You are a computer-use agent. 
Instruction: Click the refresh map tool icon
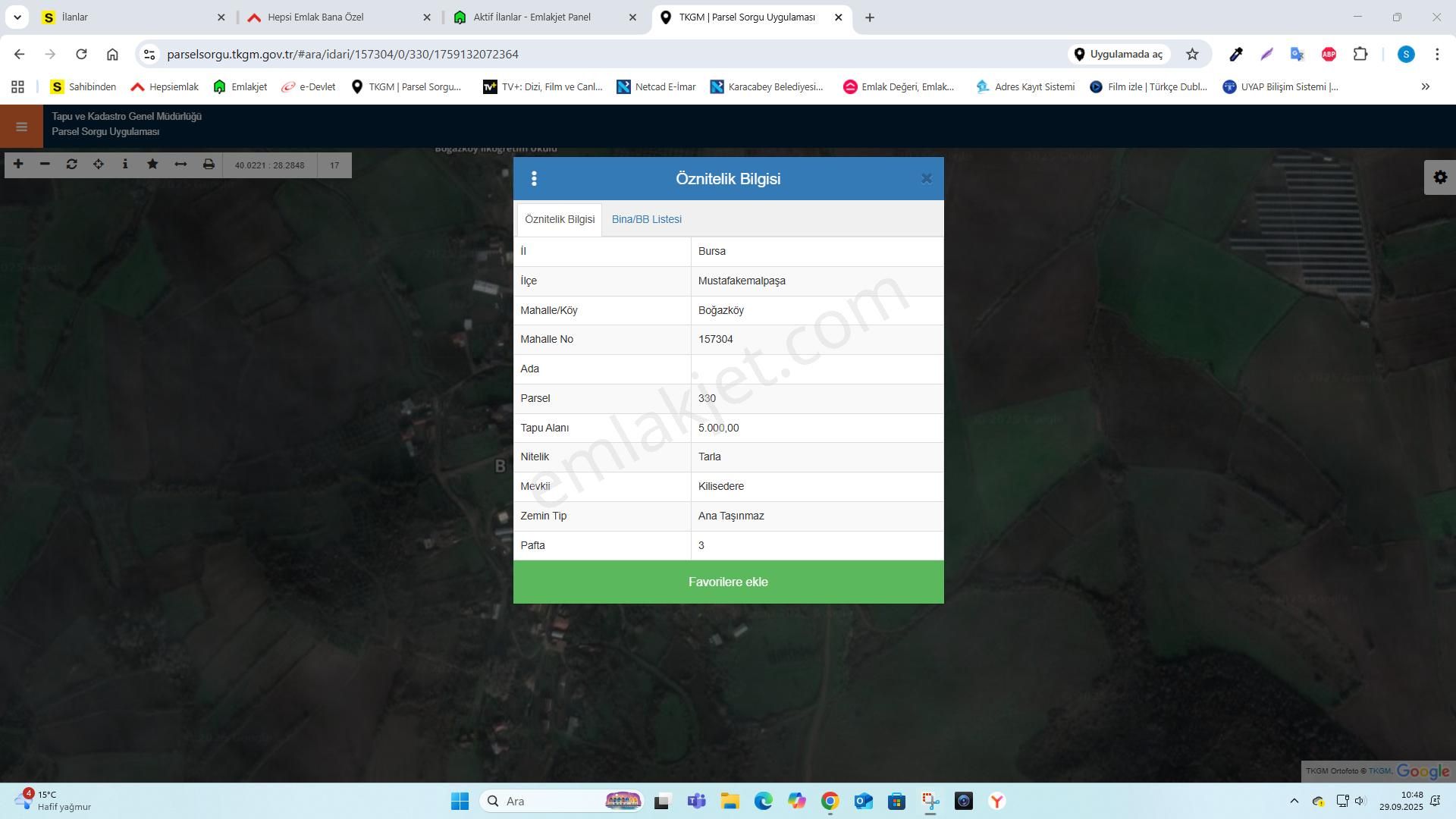pos(71,165)
